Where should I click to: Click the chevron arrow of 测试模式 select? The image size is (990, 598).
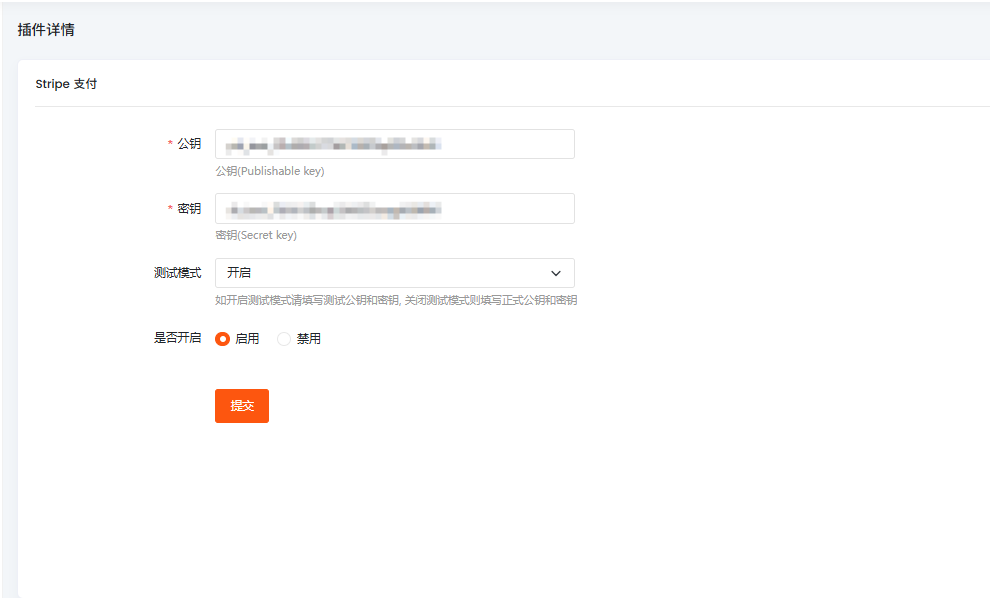click(556, 273)
